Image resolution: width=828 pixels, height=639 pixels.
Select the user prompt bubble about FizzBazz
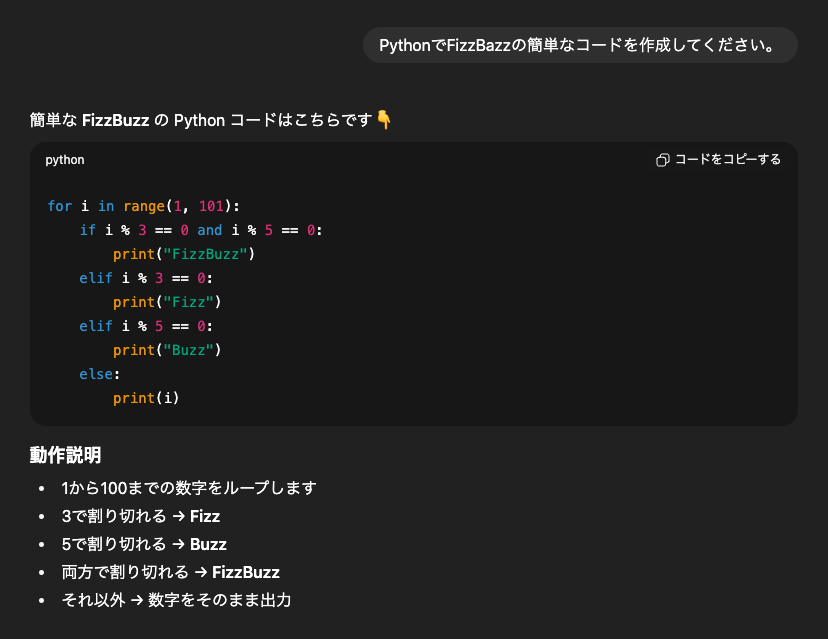[579, 46]
